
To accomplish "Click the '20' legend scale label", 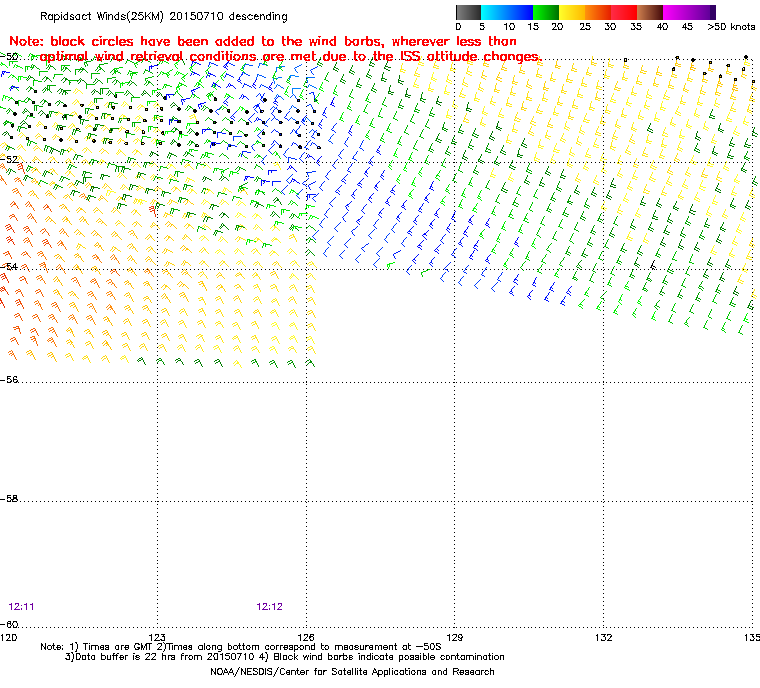I will 557,27.
